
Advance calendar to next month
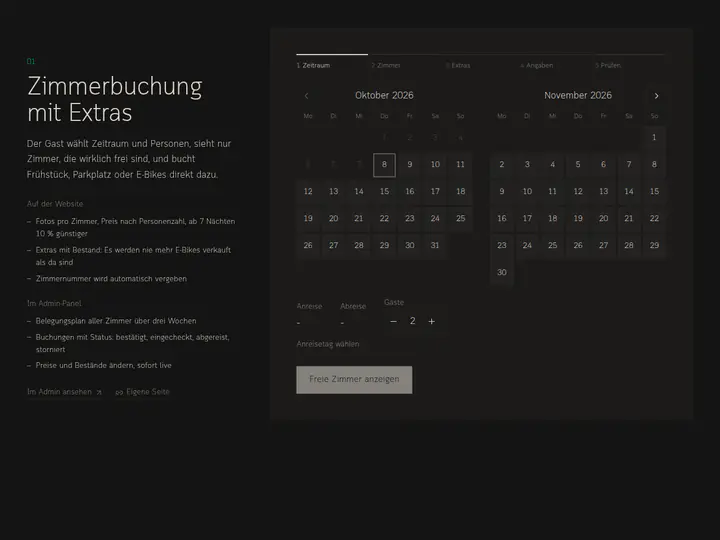656,96
